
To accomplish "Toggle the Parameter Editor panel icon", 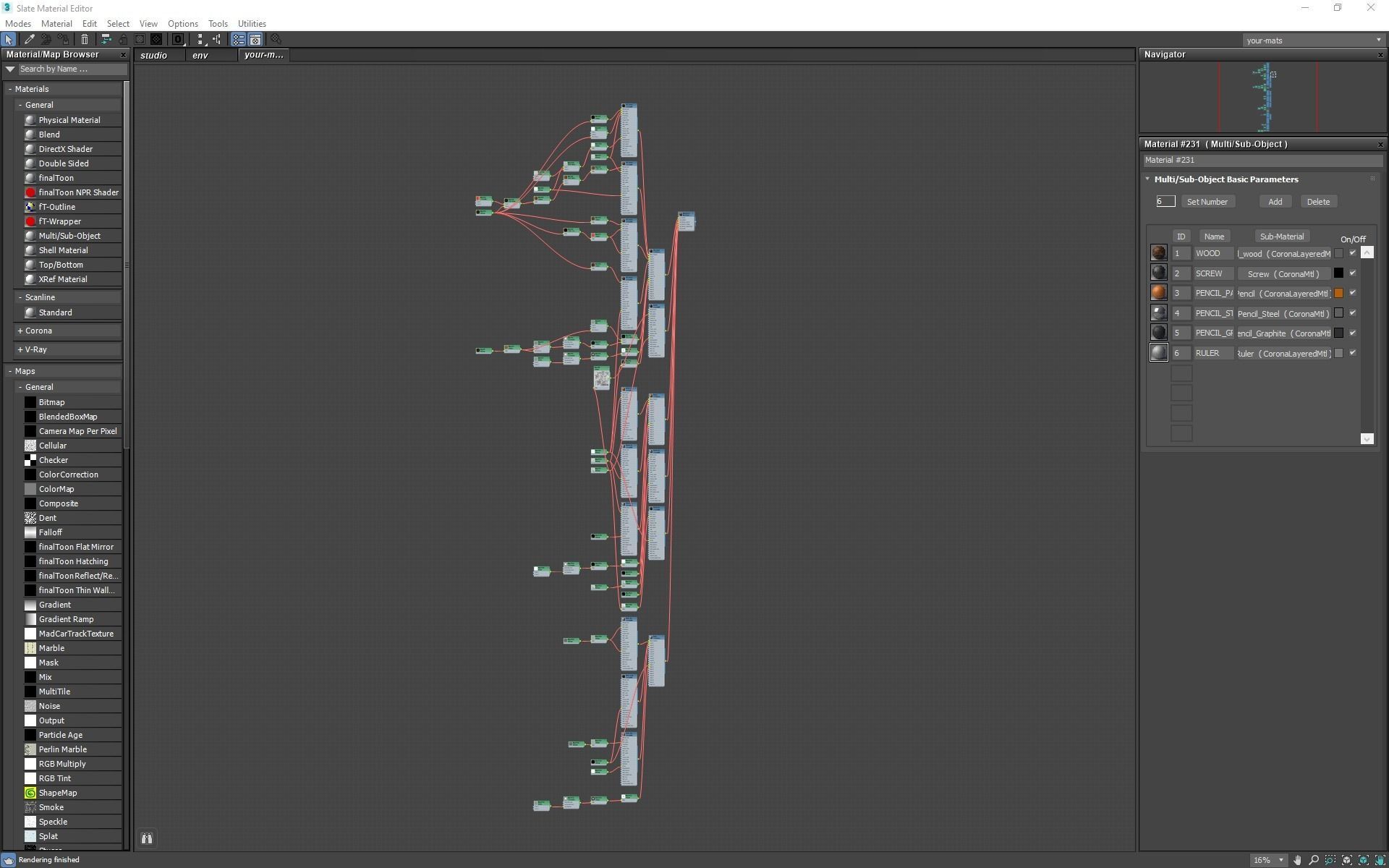I will pyautogui.click(x=255, y=40).
